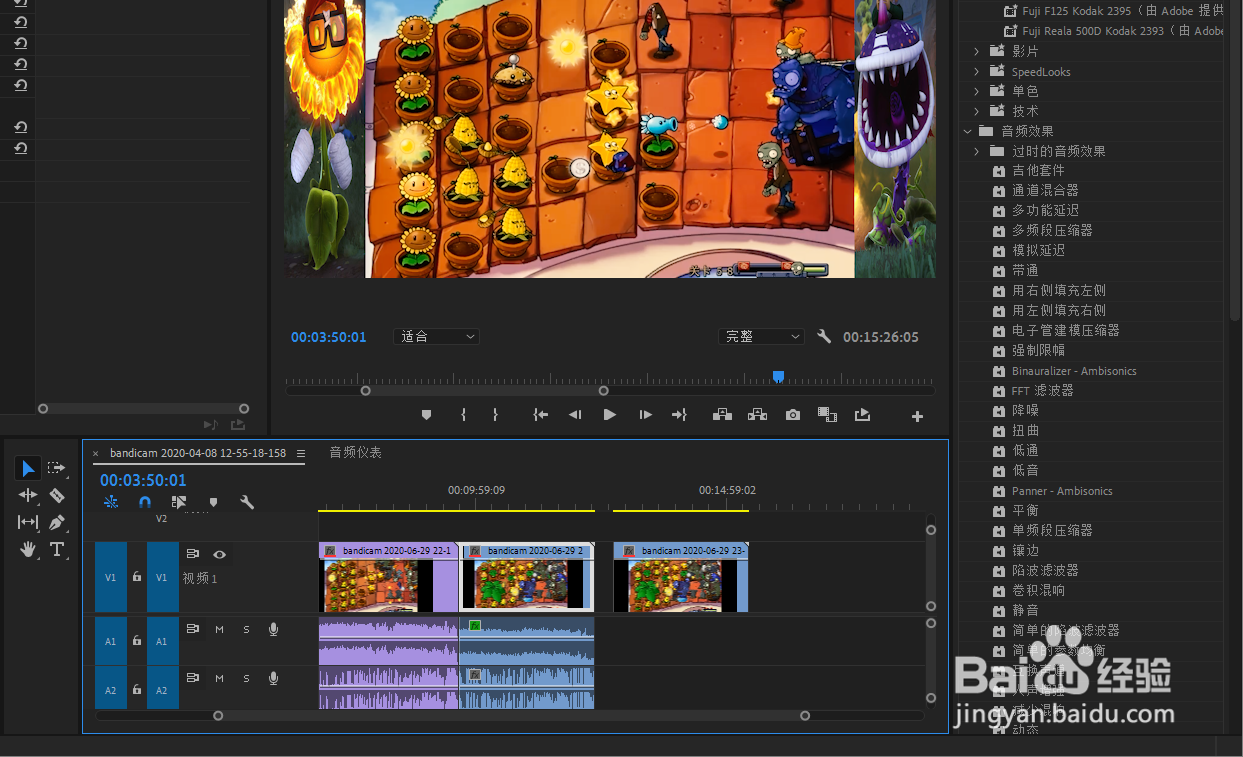Click the Export/share icon in program monitor

click(x=862, y=415)
